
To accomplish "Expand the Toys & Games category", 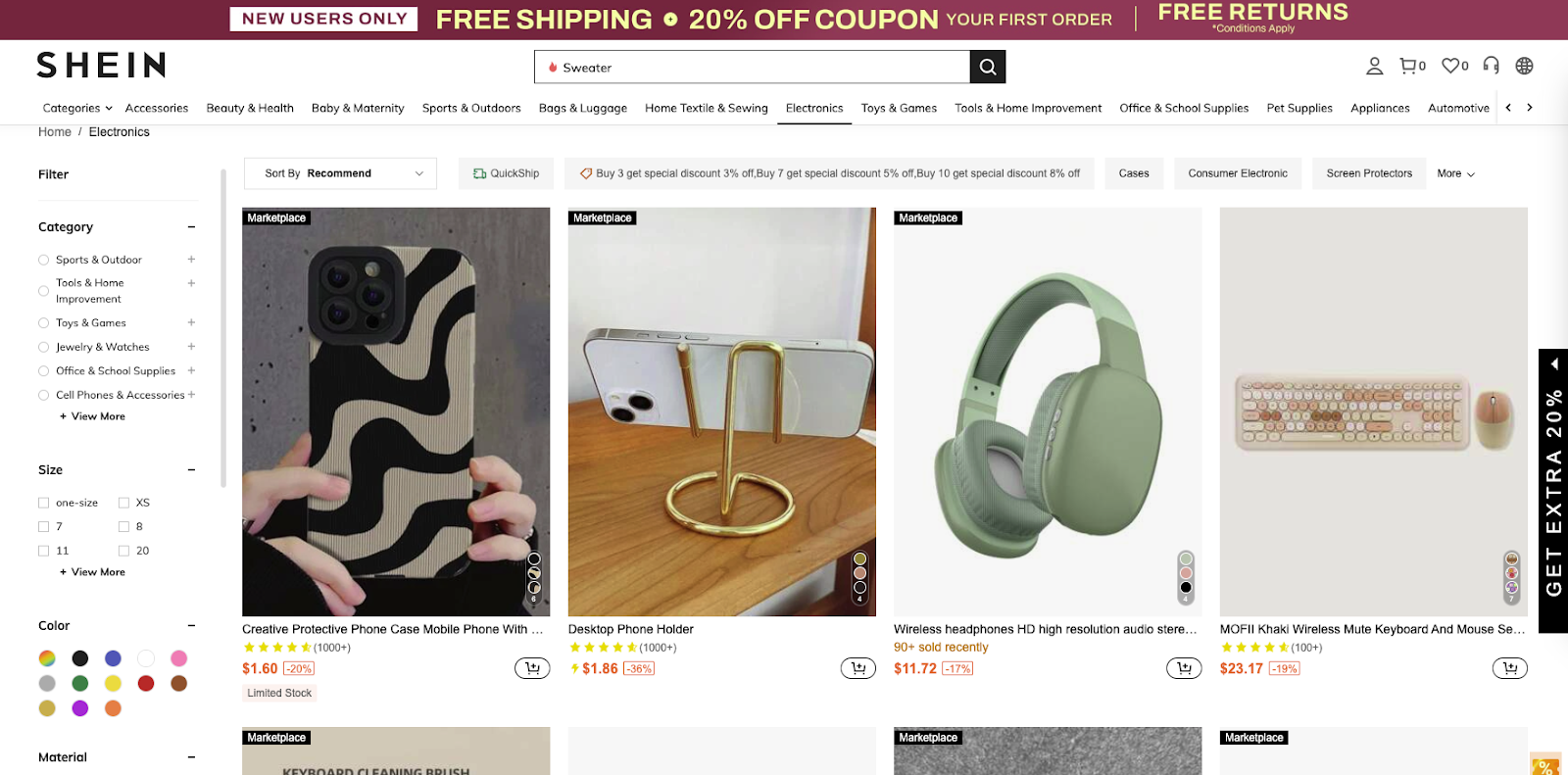I will [x=192, y=322].
